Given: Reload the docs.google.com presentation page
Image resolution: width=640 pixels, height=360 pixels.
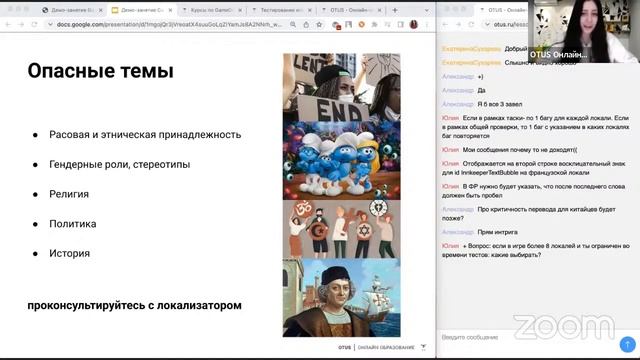Looking at the screenshot, I should pos(34,24).
